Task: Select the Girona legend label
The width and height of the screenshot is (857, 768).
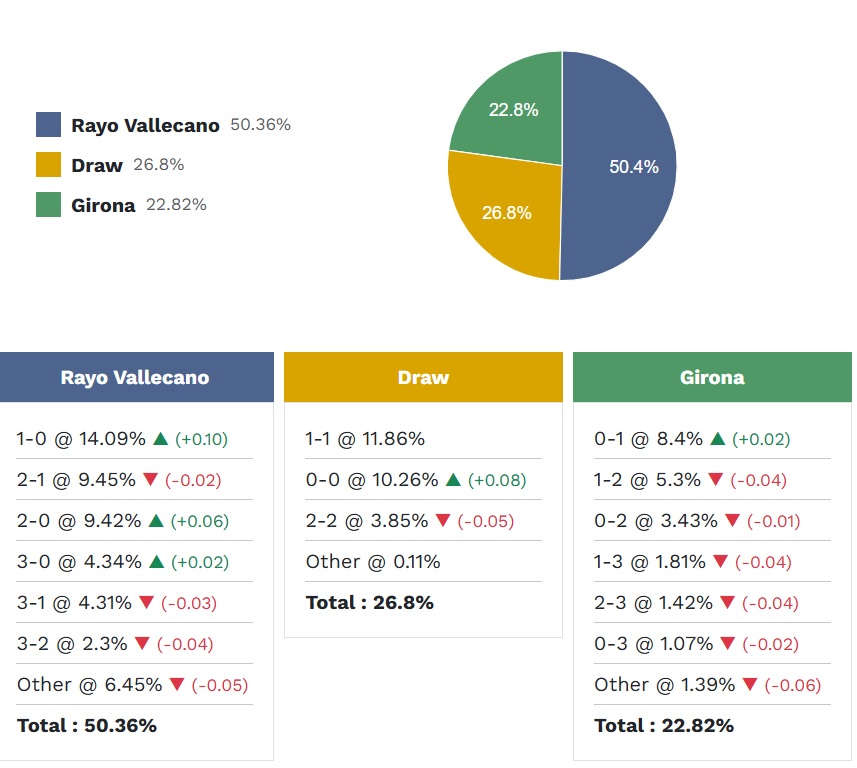Action: (x=103, y=205)
